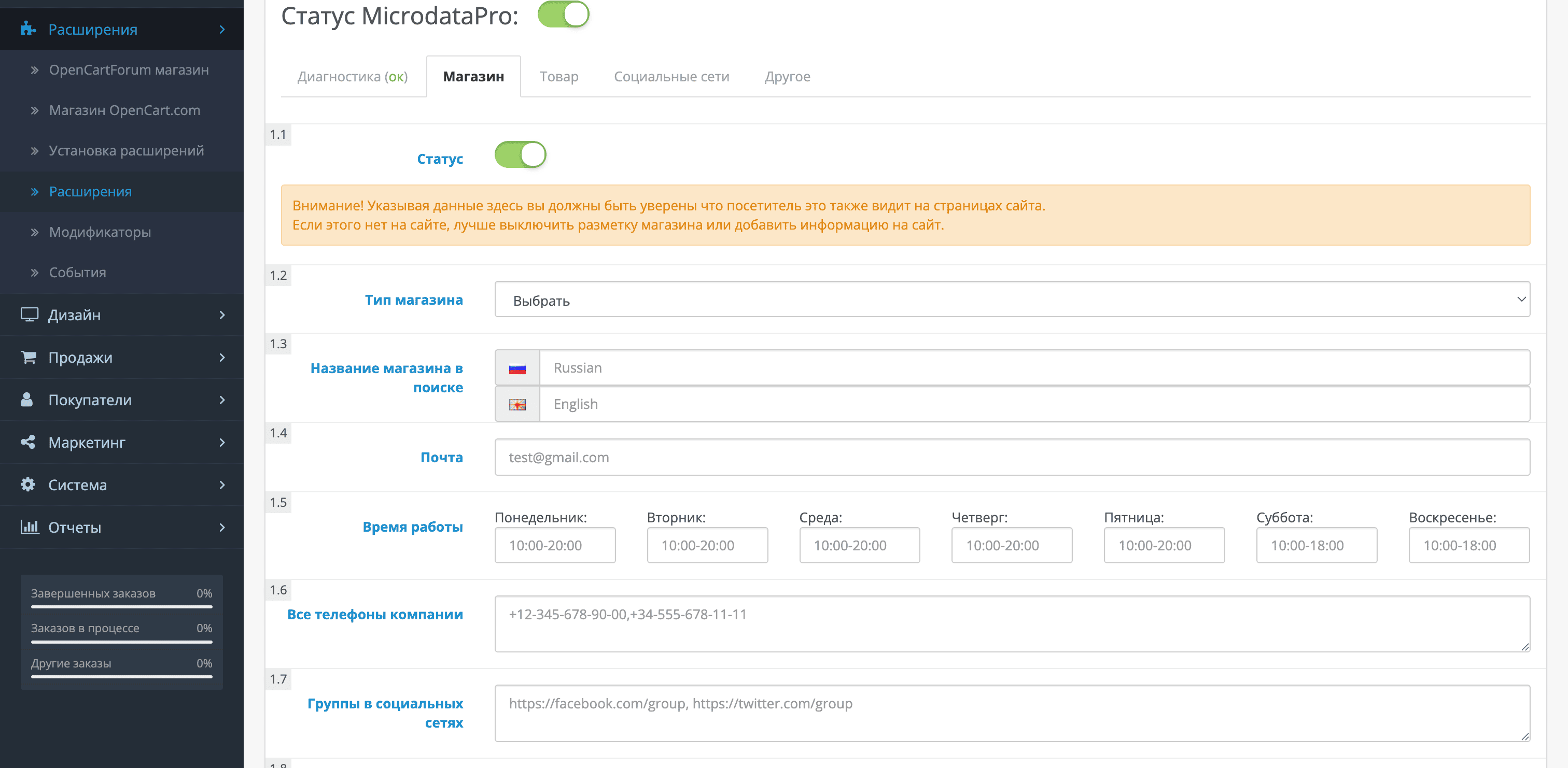Click the user icon next to Покупатели

(27, 399)
